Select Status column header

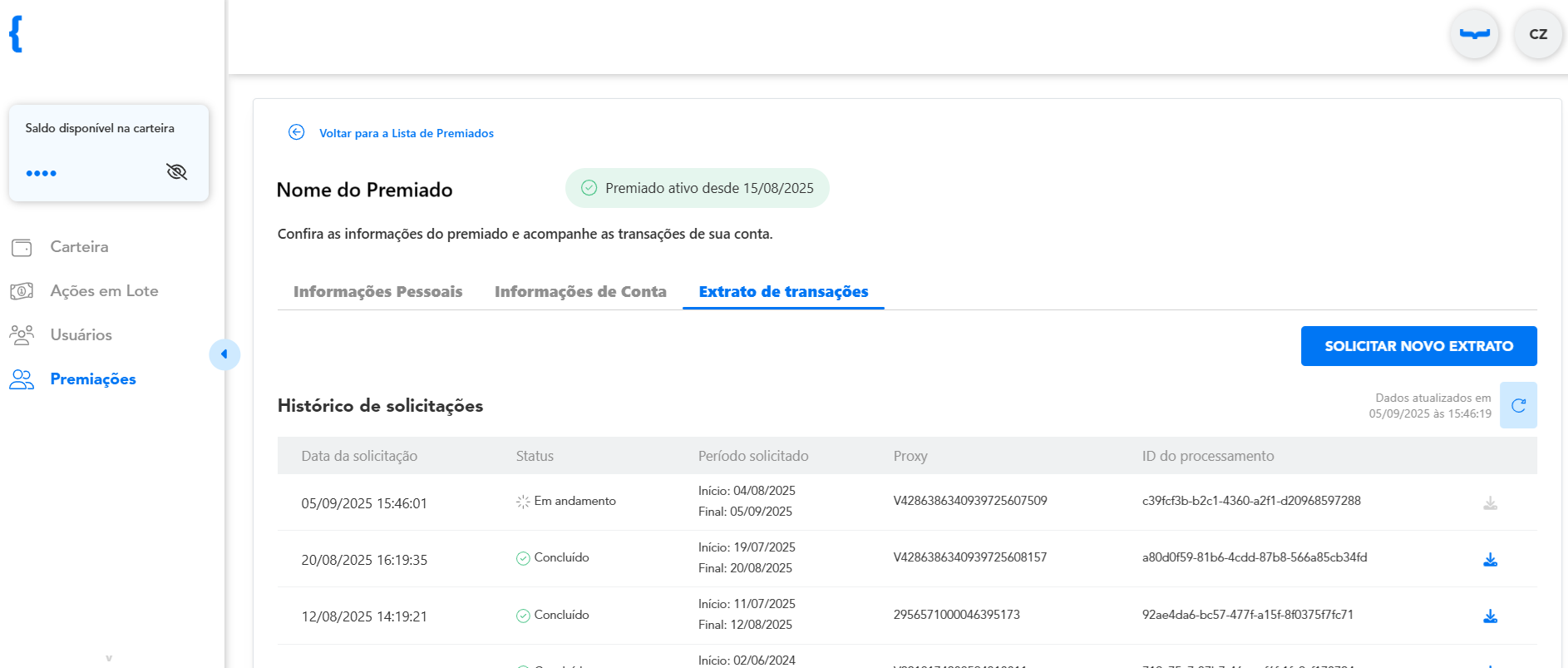(x=535, y=456)
